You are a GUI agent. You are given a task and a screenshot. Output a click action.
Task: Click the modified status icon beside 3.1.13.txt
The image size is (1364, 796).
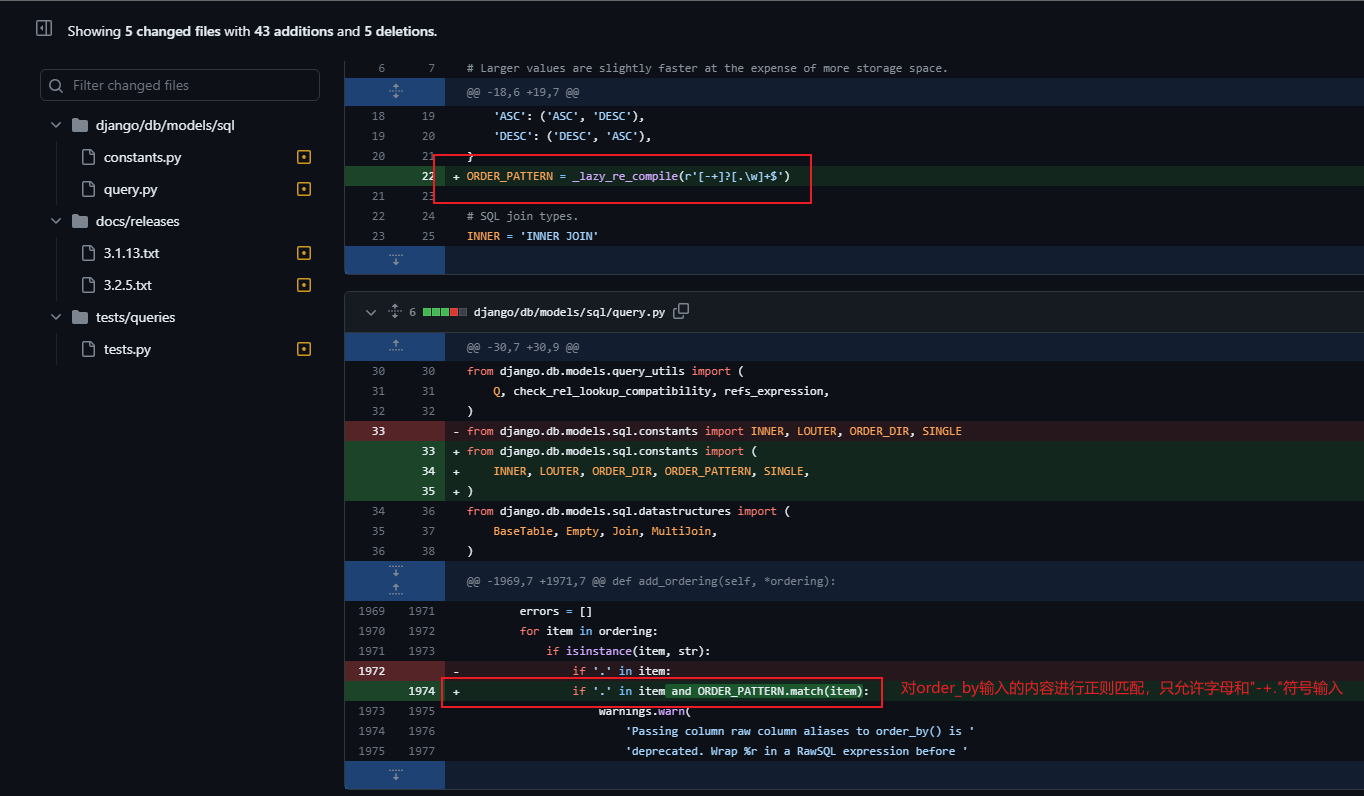pyautogui.click(x=303, y=252)
